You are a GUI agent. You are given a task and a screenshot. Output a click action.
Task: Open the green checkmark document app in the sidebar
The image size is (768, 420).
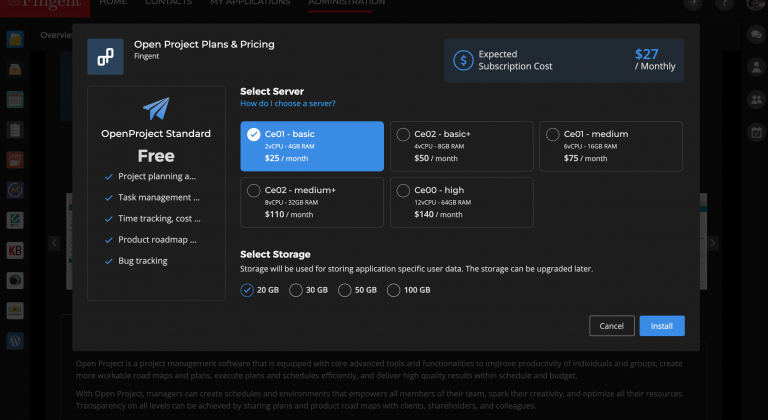(15, 220)
